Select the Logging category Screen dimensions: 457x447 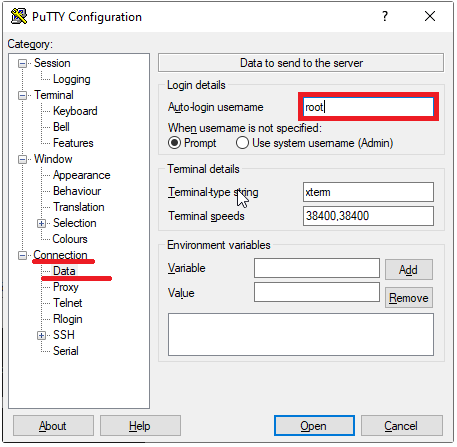72,79
